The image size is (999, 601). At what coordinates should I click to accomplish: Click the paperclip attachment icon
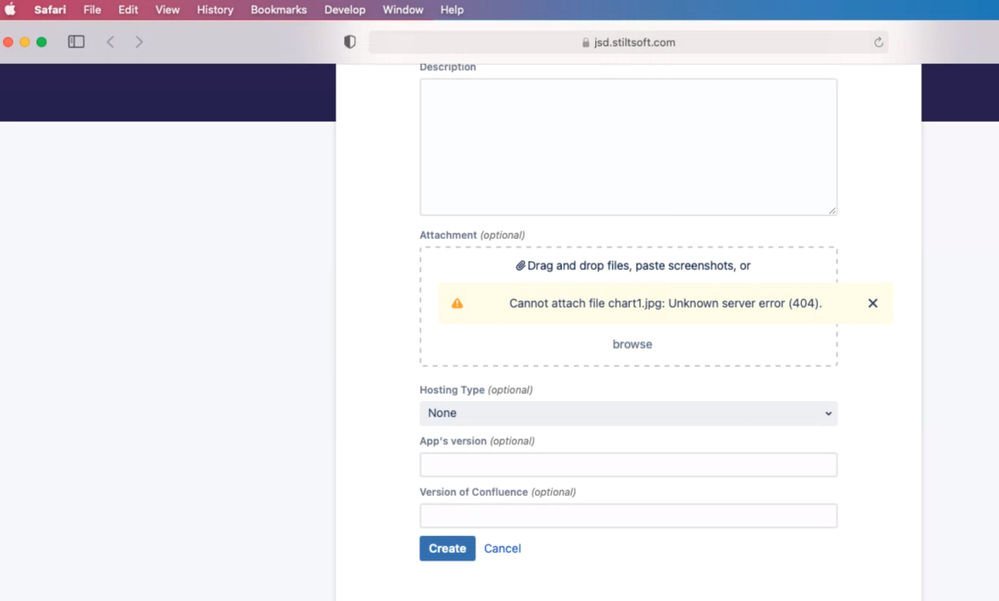coord(520,266)
